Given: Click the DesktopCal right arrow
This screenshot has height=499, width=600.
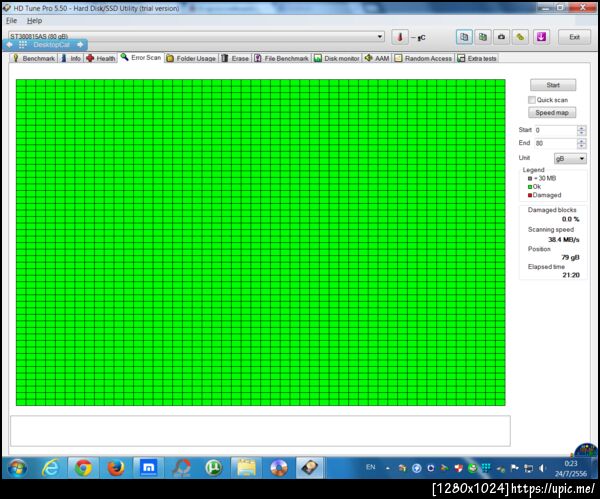Looking at the screenshot, I should coord(80,45).
